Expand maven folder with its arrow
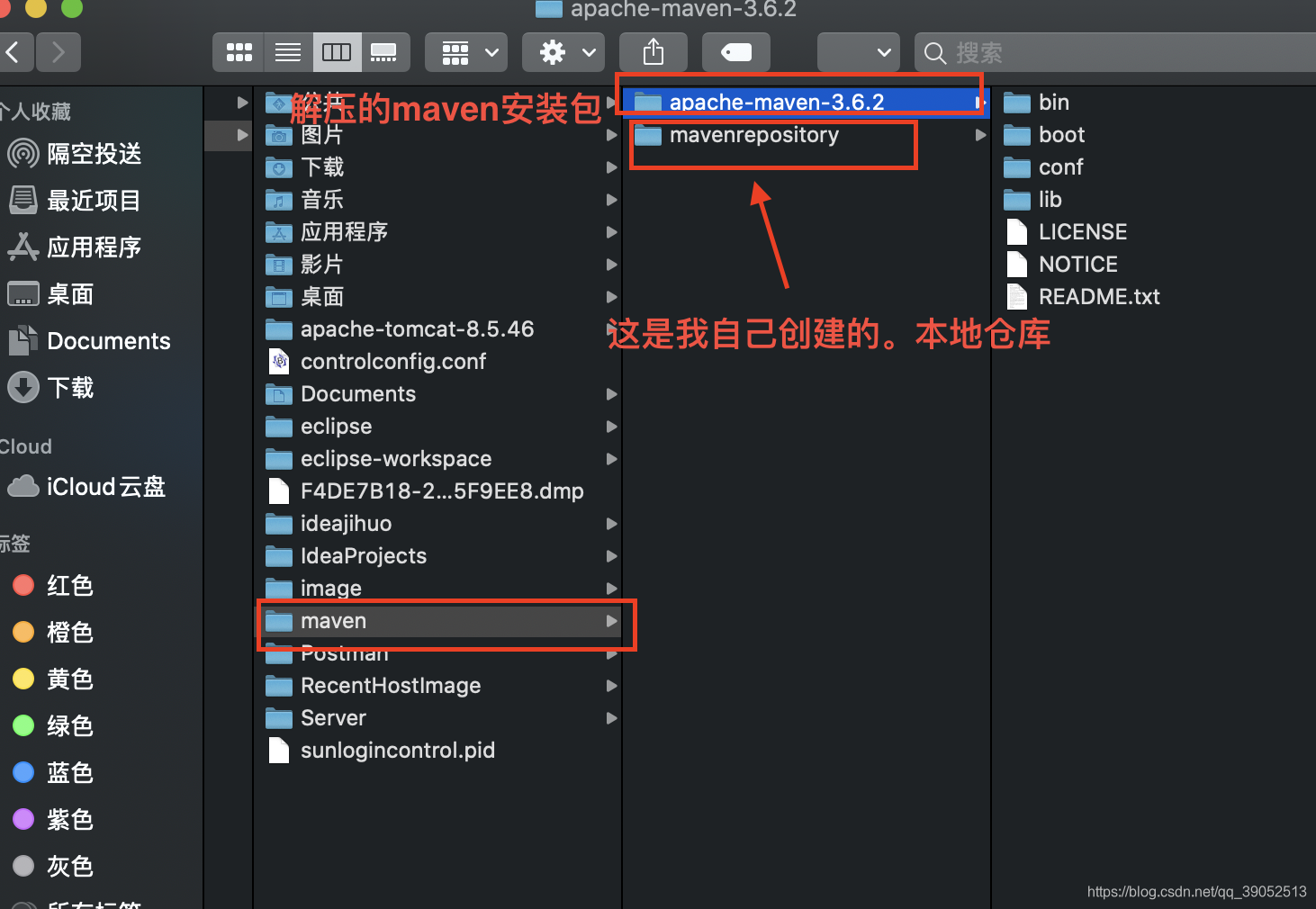This screenshot has width=1316, height=909. pyautogui.click(x=611, y=621)
